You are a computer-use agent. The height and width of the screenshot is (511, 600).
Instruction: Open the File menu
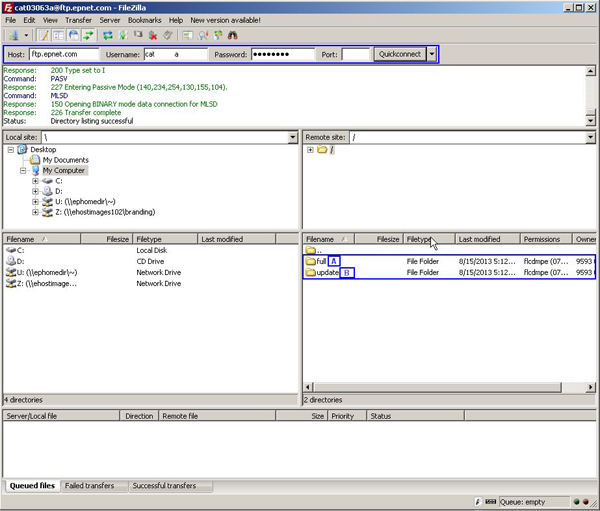pos(10,20)
